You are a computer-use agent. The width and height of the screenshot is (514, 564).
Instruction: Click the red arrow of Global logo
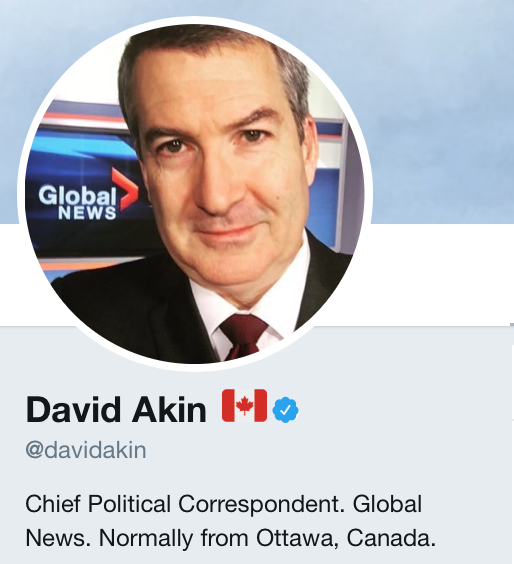(x=125, y=189)
